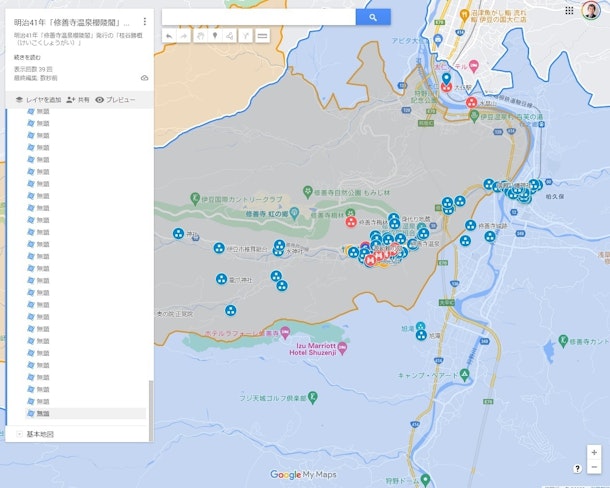Click the 共有 share button
Screen dimensions: 610x488
pyautogui.click(x=78, y=100)
